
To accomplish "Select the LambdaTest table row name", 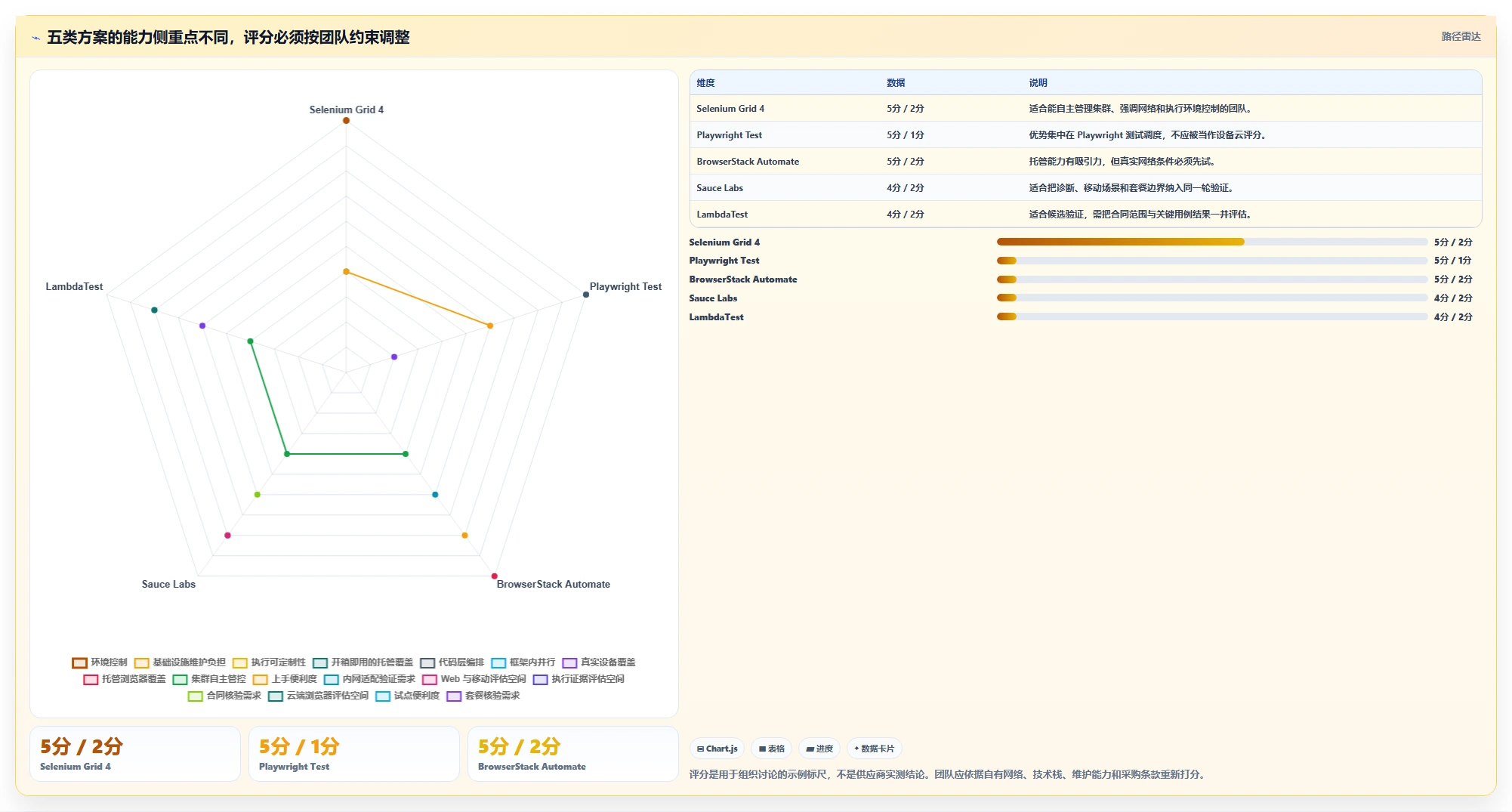I will click(722, 215).
